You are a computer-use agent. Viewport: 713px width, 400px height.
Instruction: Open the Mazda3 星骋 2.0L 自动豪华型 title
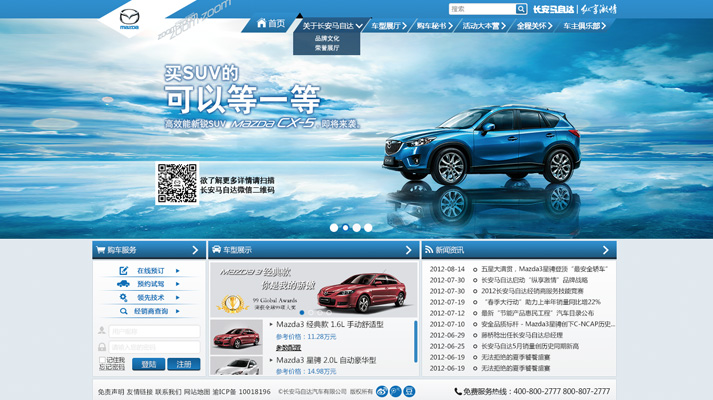326,360
